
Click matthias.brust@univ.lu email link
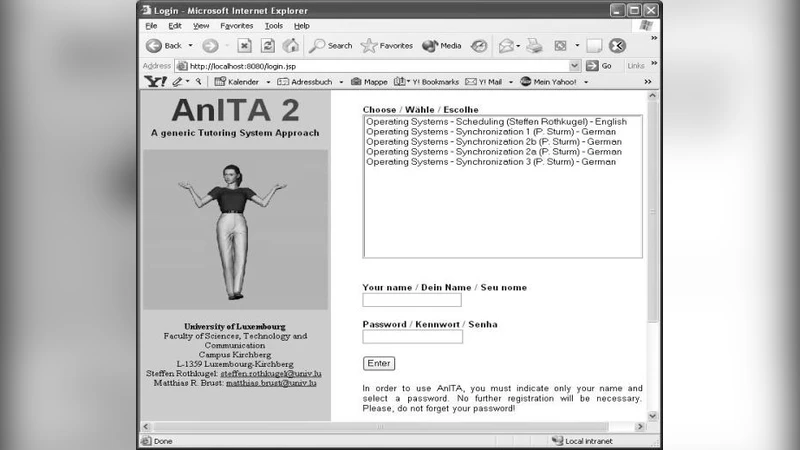click(271, 383)
